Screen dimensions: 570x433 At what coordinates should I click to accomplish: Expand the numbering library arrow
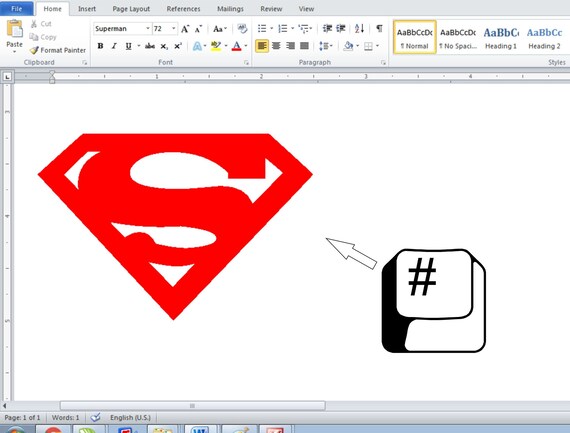292,28
